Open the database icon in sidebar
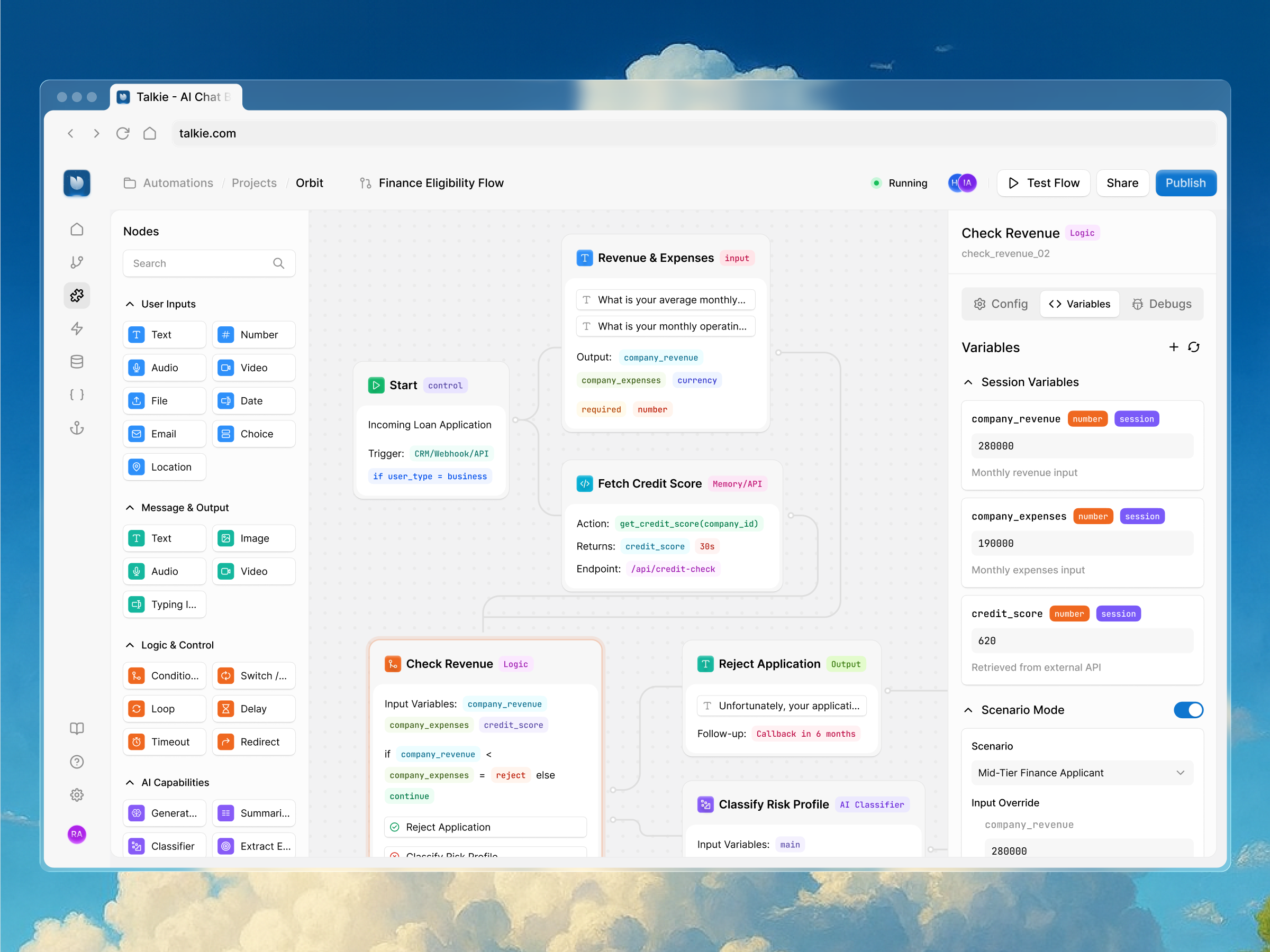 pos(77,362)
